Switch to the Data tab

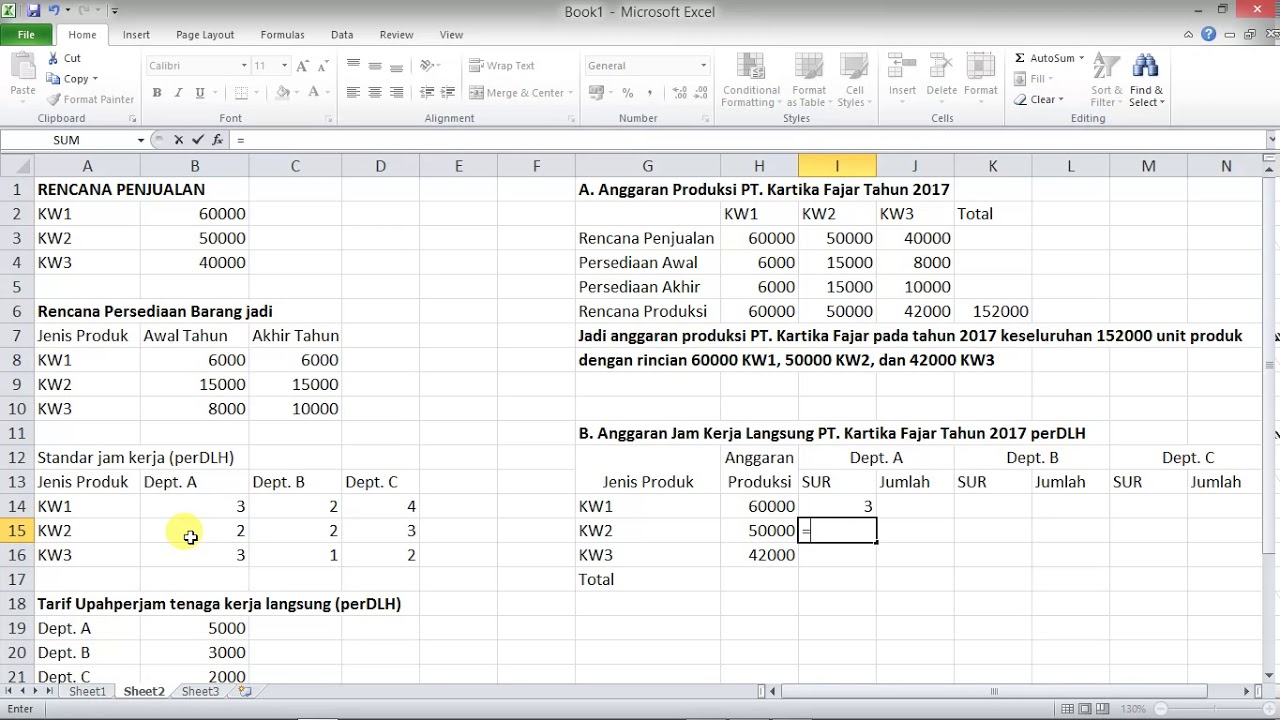click(x=342, y=35)
